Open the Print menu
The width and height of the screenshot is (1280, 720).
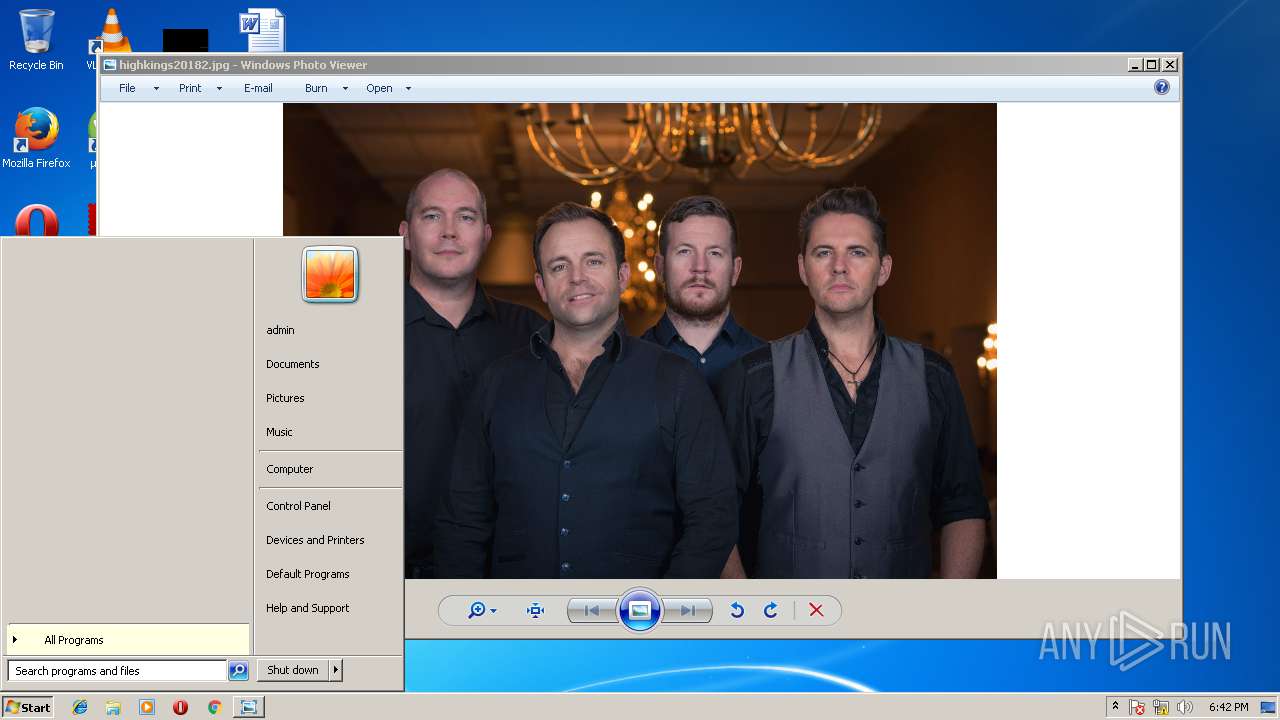coord(190,88)
